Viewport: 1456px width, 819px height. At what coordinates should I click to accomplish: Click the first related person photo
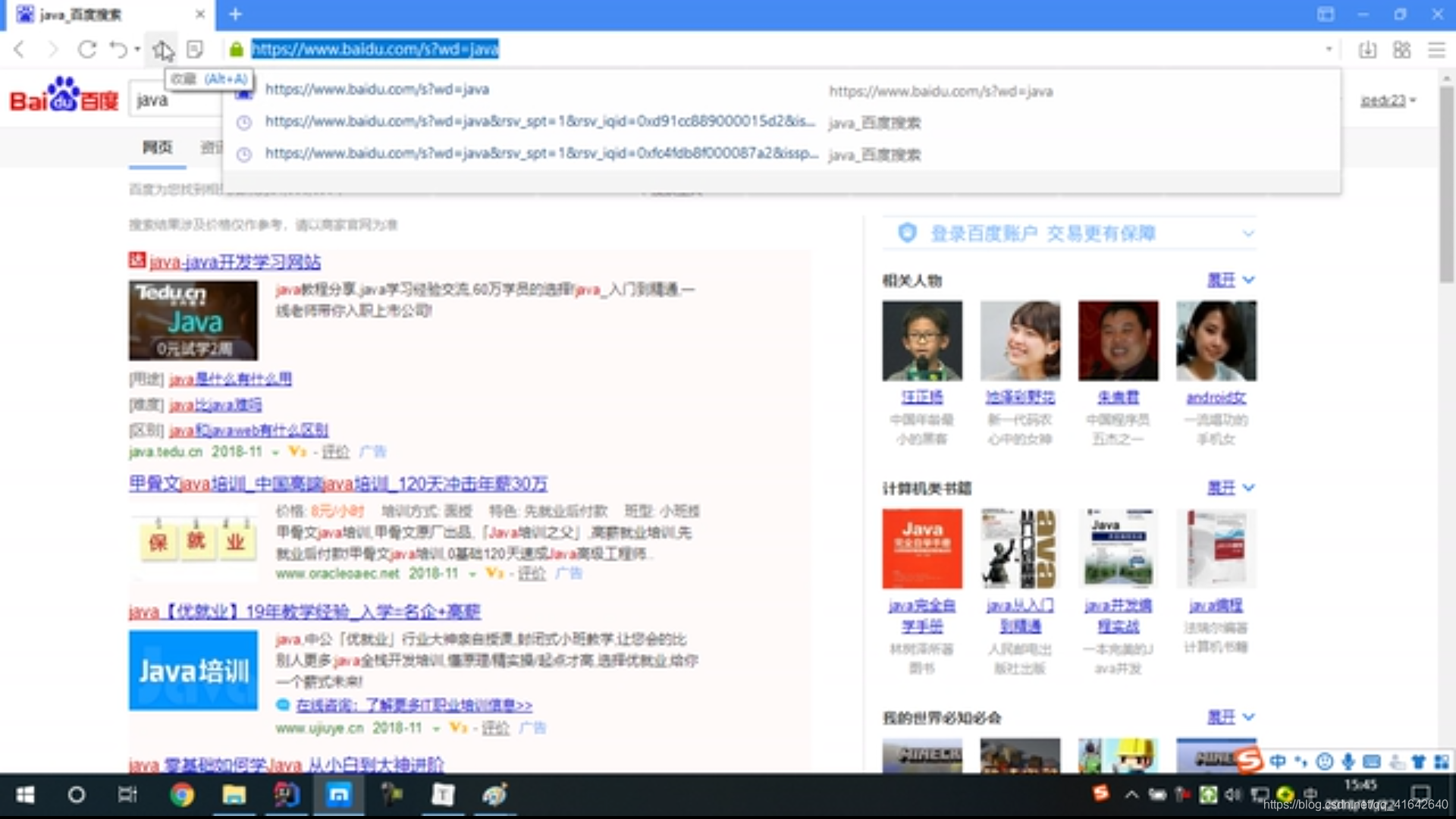(922, 340)
